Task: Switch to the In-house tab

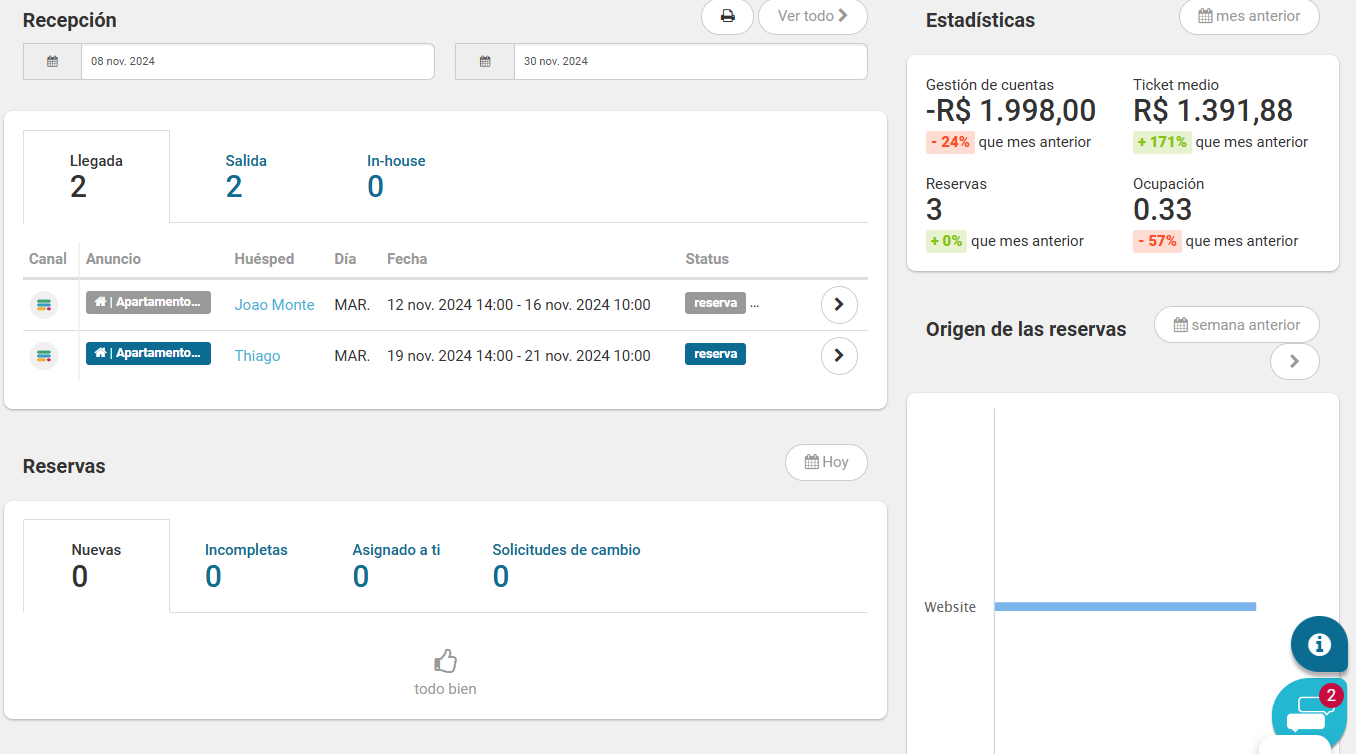Action: (x=396, y=176)
